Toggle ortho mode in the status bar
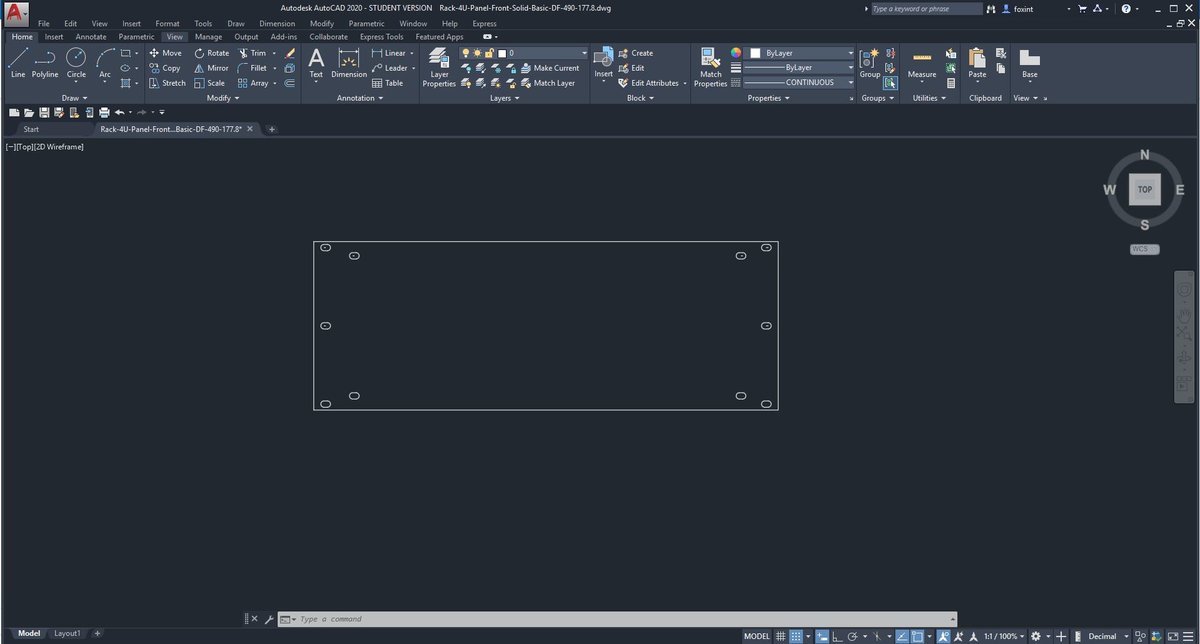The height and width of the screenshot is (644, 1200). point(835,636)
